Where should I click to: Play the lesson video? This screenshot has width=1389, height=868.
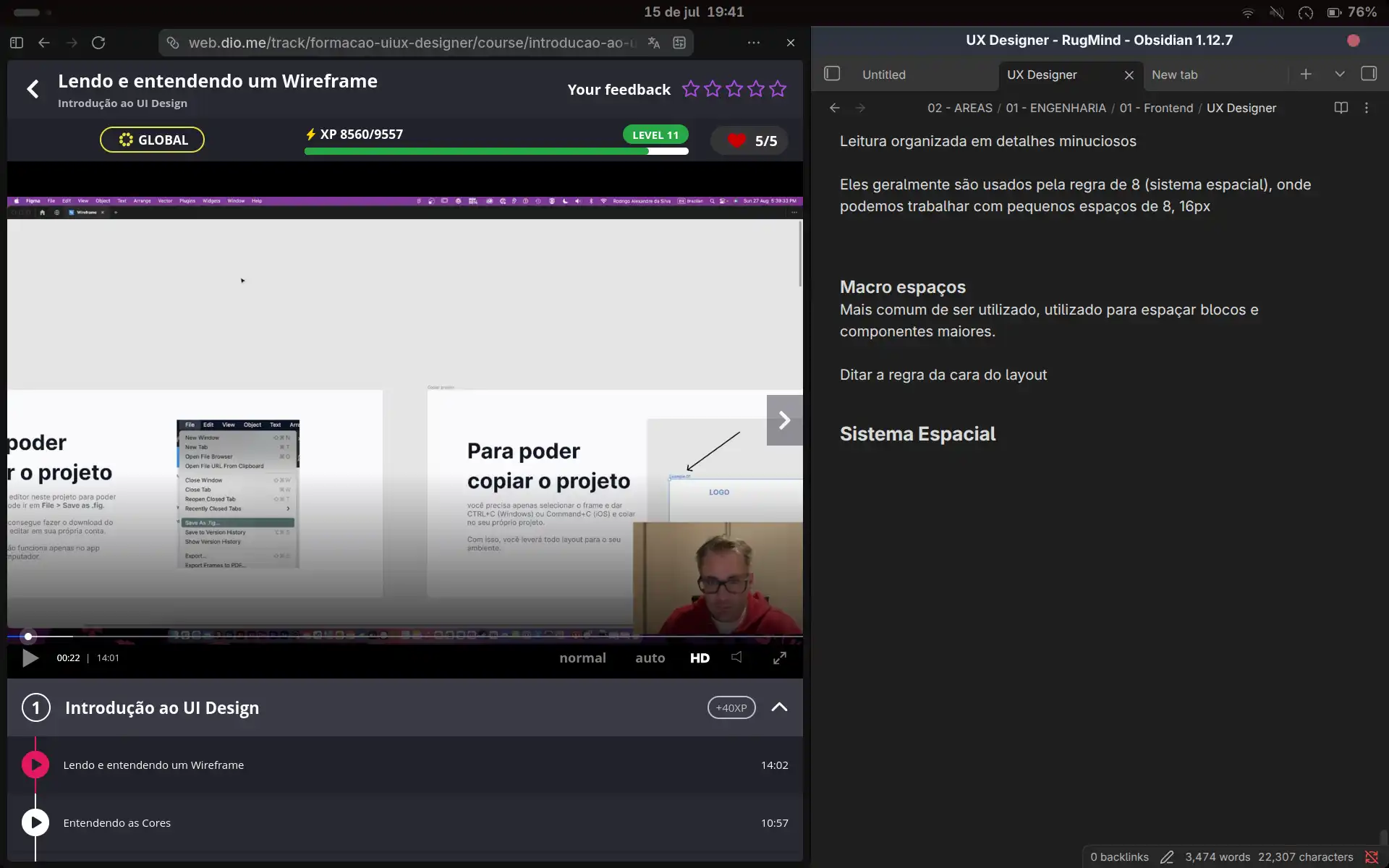tap(30, 658)
